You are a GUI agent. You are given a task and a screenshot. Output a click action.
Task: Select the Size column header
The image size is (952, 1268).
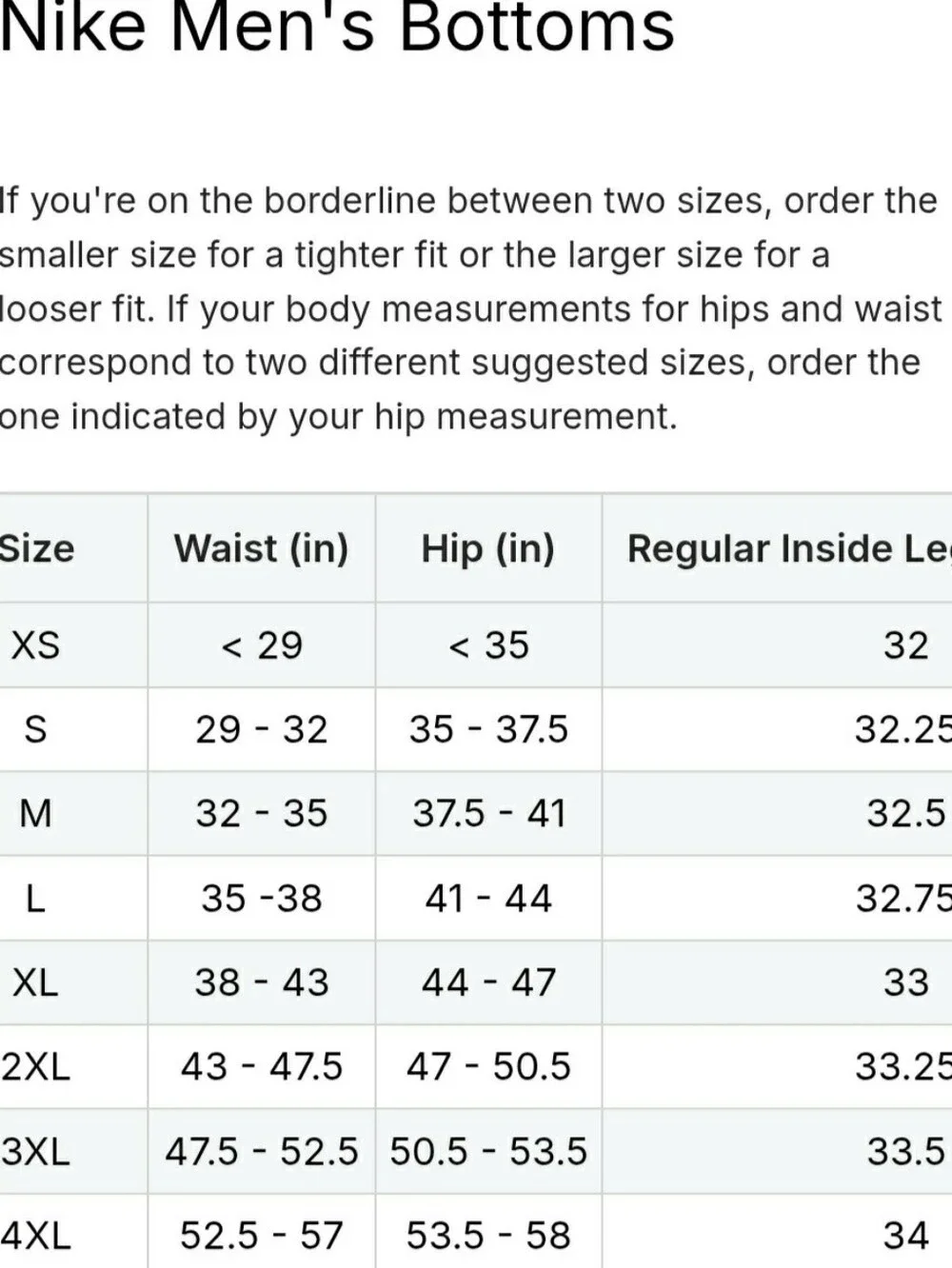point(36,548)
